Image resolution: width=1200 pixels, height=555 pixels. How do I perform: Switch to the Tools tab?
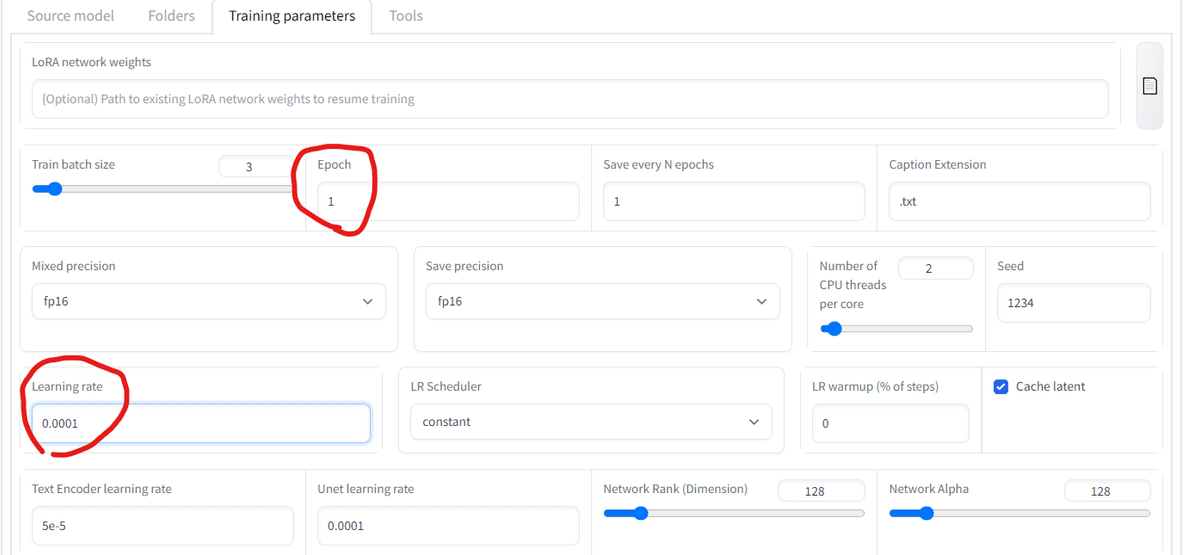click(x=405, y=16)
